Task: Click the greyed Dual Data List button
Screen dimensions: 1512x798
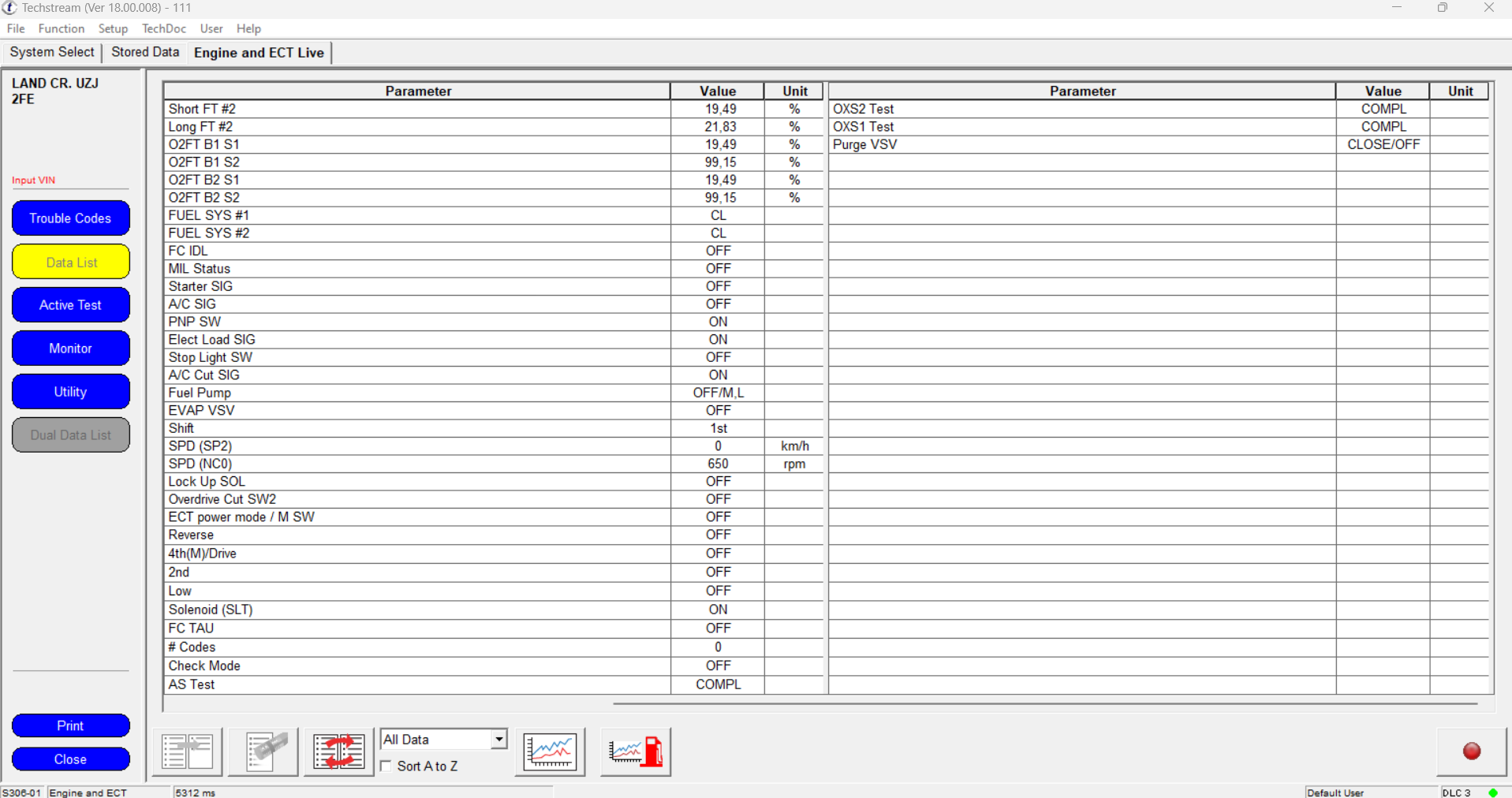Action: pyautogui.click(x=71, y=435)
